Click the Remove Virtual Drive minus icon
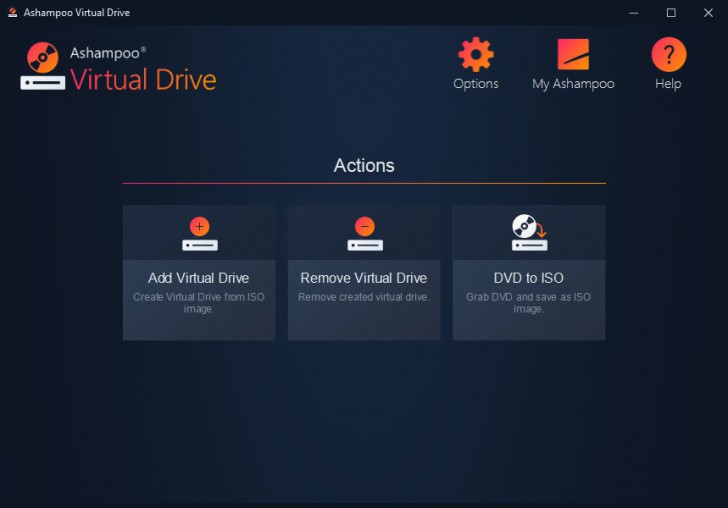 tap(365, 234)
